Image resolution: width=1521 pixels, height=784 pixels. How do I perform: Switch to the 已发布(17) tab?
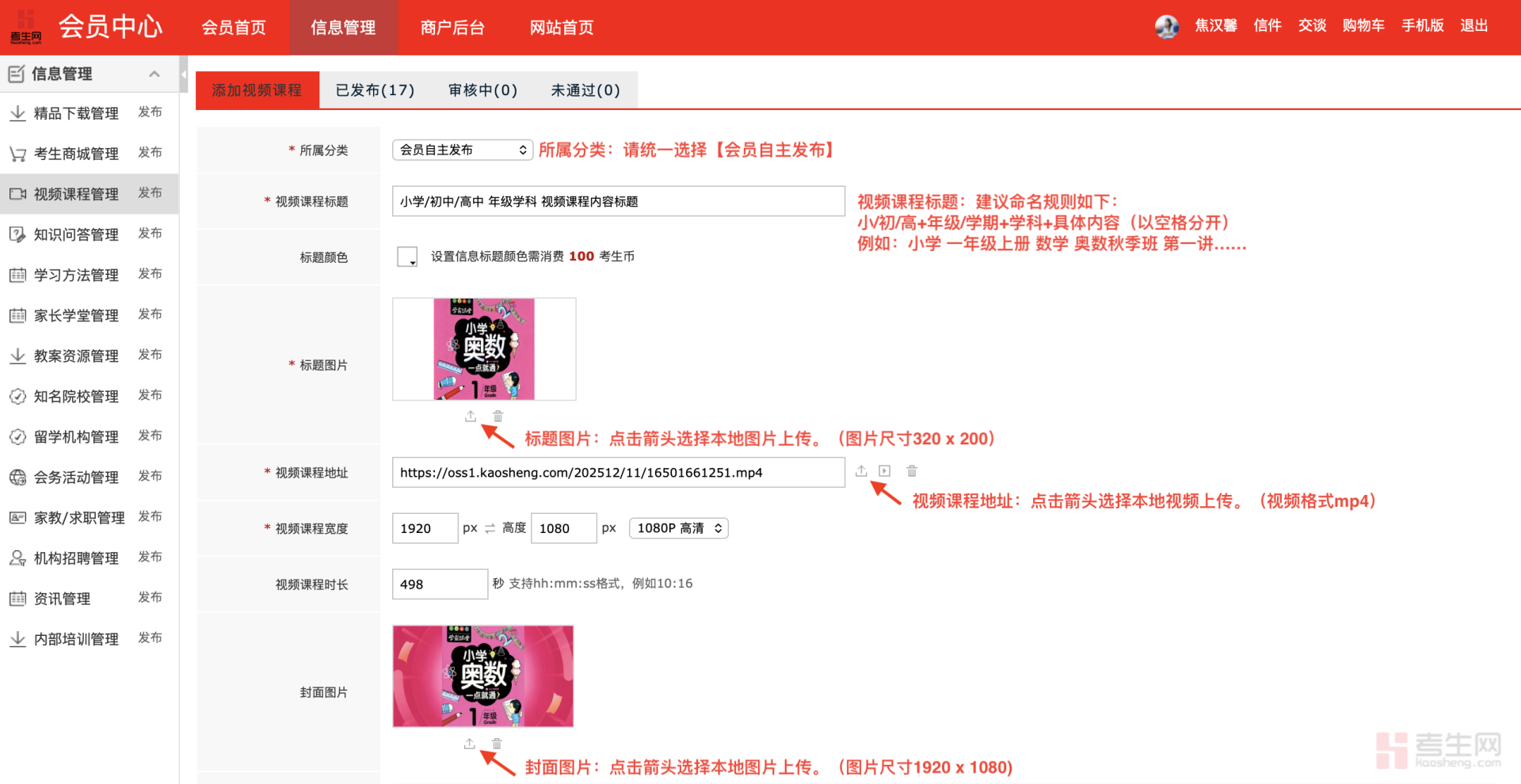(x=375, y=90)
